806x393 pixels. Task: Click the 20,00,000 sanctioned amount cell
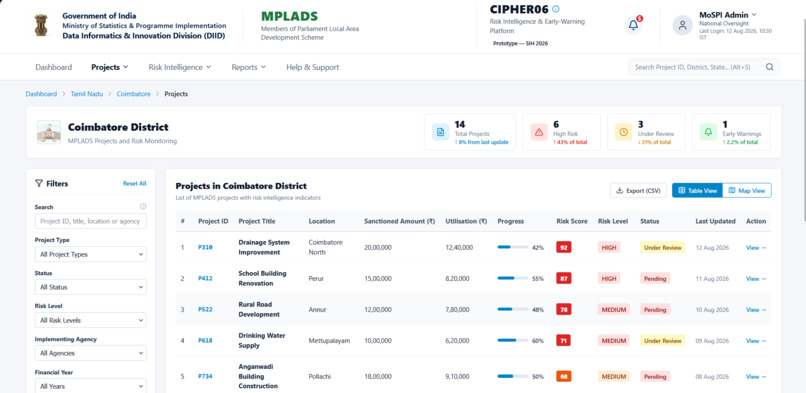(378, 248)
